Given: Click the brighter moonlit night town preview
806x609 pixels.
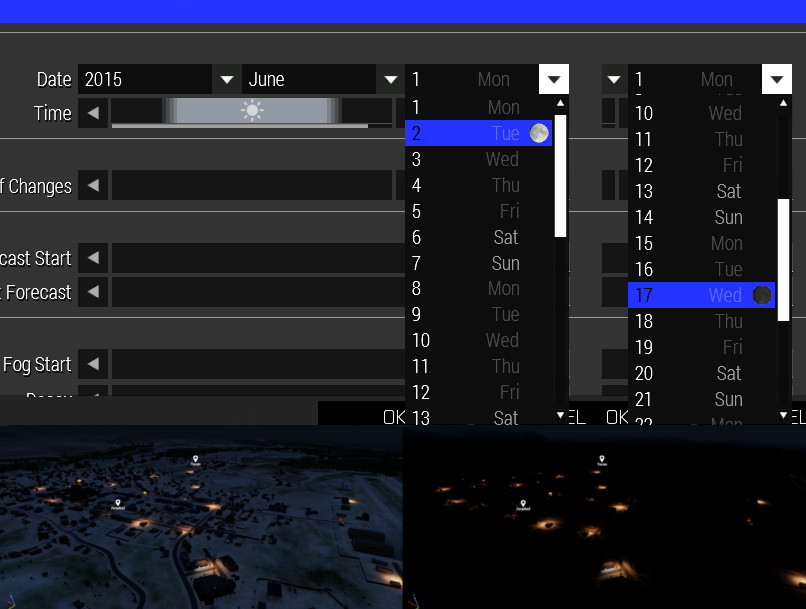Looking at the screenshot, I should click(201, 517).
